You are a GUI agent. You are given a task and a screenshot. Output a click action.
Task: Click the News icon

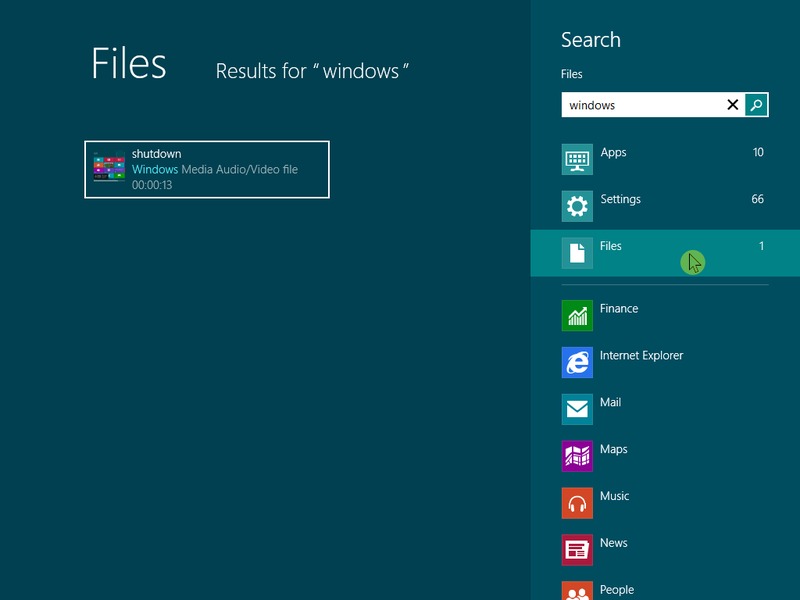pos(577,550)
